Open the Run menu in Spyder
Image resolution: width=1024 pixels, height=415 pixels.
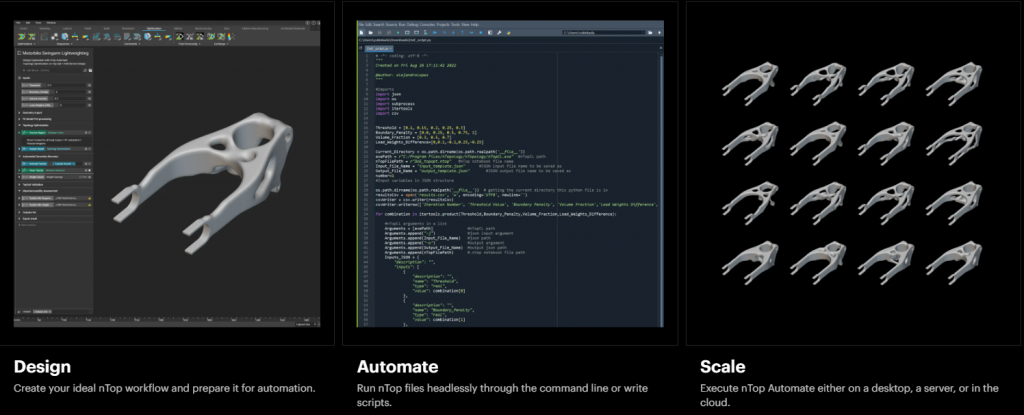pos(401,24)
